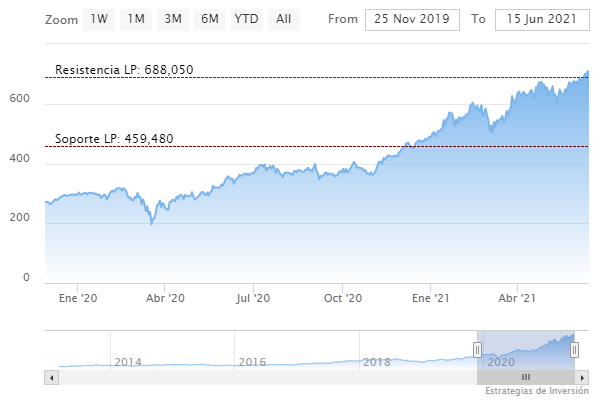
Task: Choose the 6M zoom range
Action: 210,19
